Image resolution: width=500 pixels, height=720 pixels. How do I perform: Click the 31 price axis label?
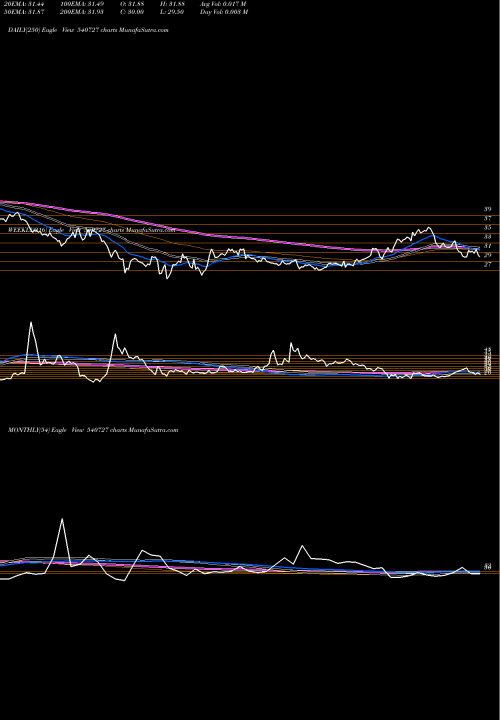tap(487, 246)
